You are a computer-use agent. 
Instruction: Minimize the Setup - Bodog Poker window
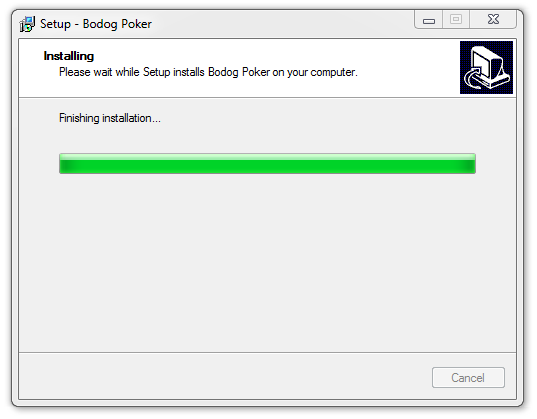[x=428, y=20]
